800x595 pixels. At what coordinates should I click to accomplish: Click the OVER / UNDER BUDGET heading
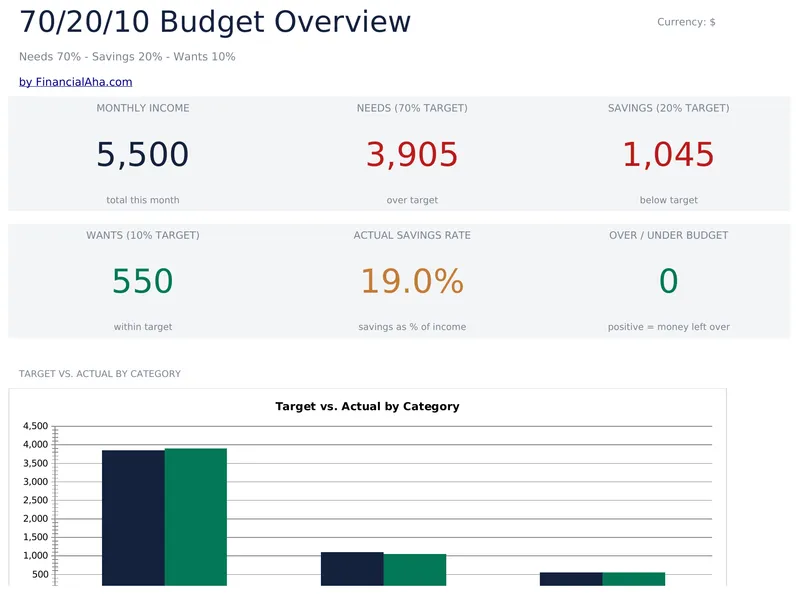668,235
